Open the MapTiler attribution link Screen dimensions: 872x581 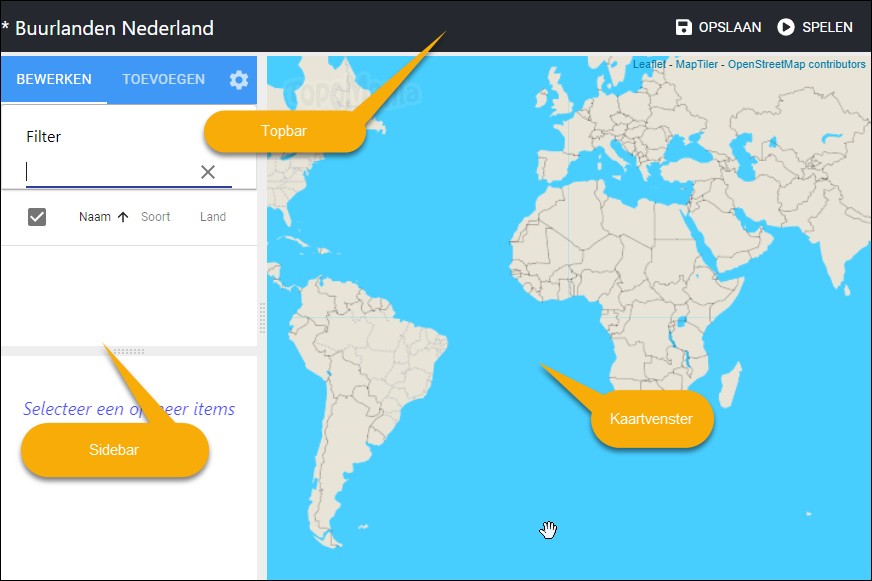pyautogui.click(x=696, y=65)
